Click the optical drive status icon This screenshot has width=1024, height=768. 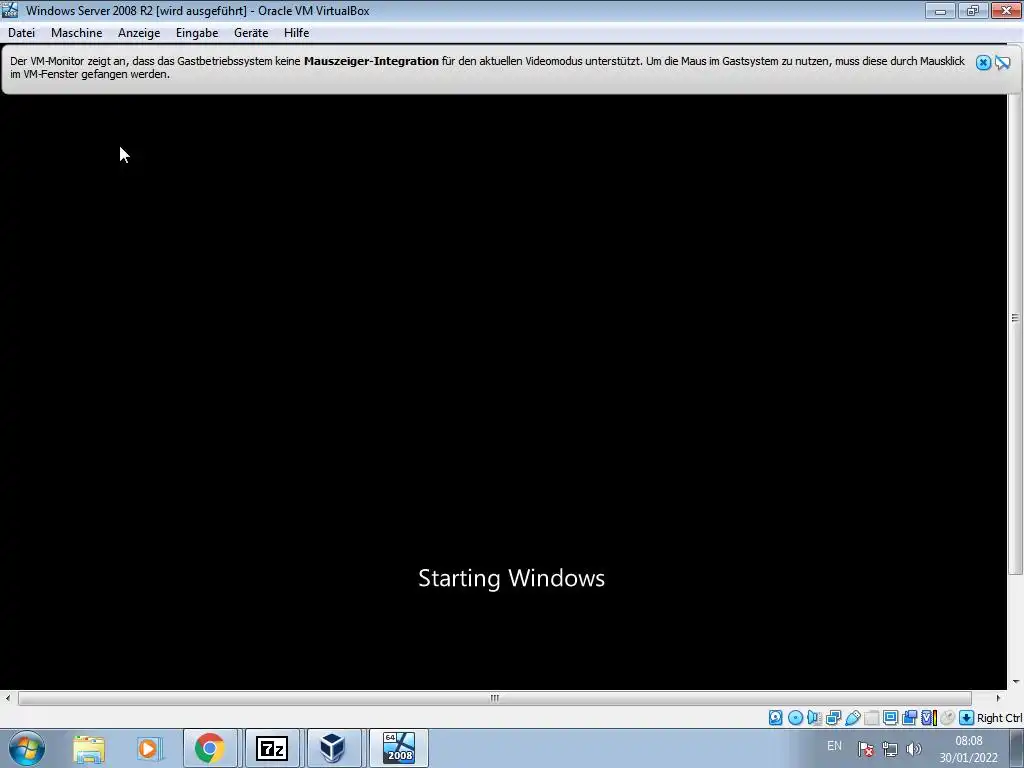[795, 718]
